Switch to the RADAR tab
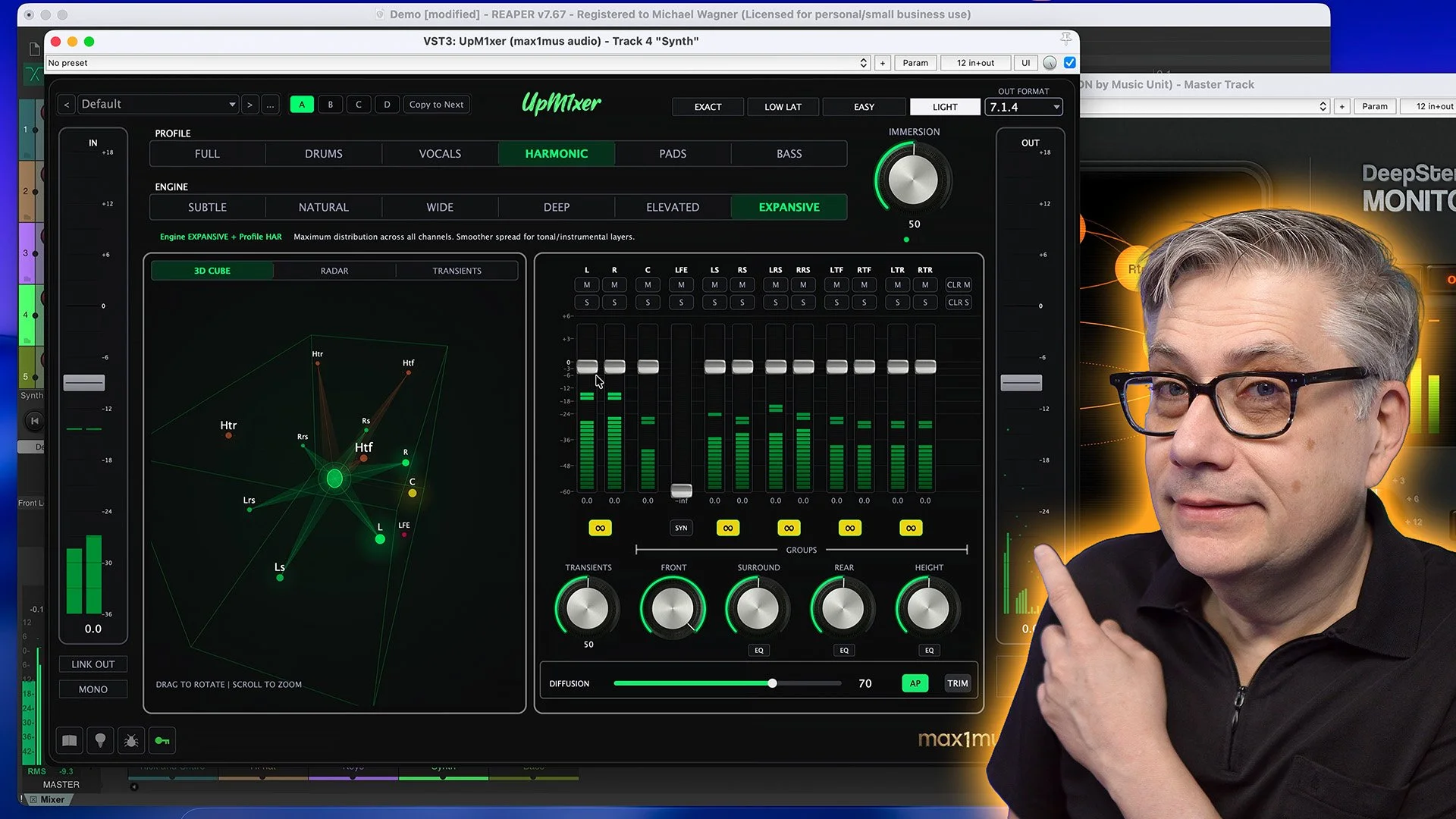Image resolution: width=1456 pixels, height=819 pixels. (334, 271)
